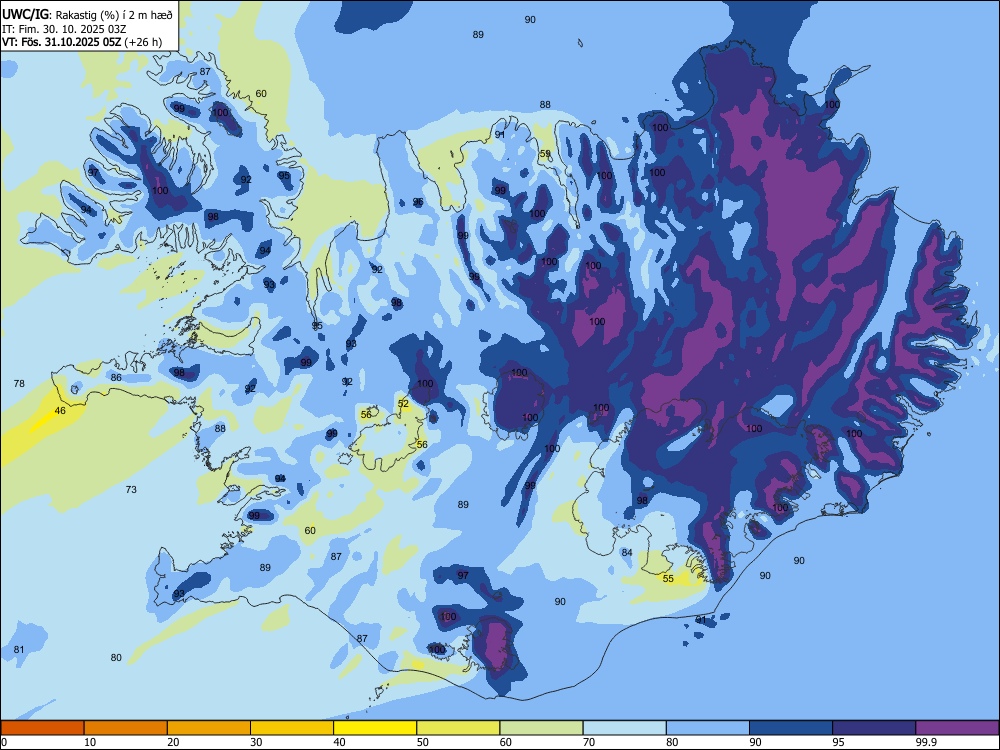
Task: Click the 70–80 lightest blue legend swatch
Action: click(624, 728)
